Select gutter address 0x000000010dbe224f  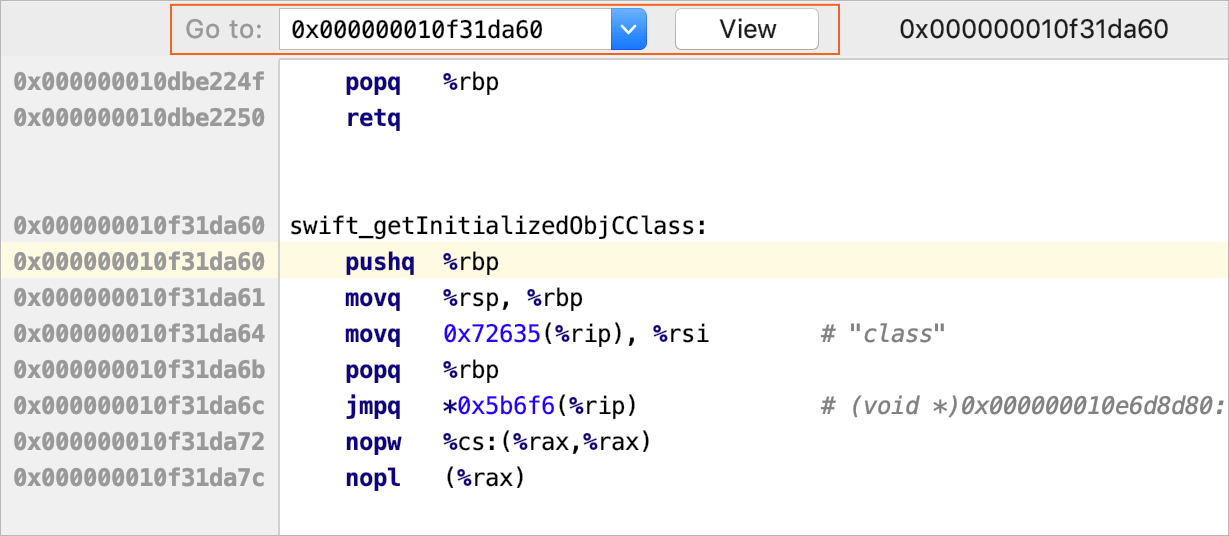pos(139,82)
